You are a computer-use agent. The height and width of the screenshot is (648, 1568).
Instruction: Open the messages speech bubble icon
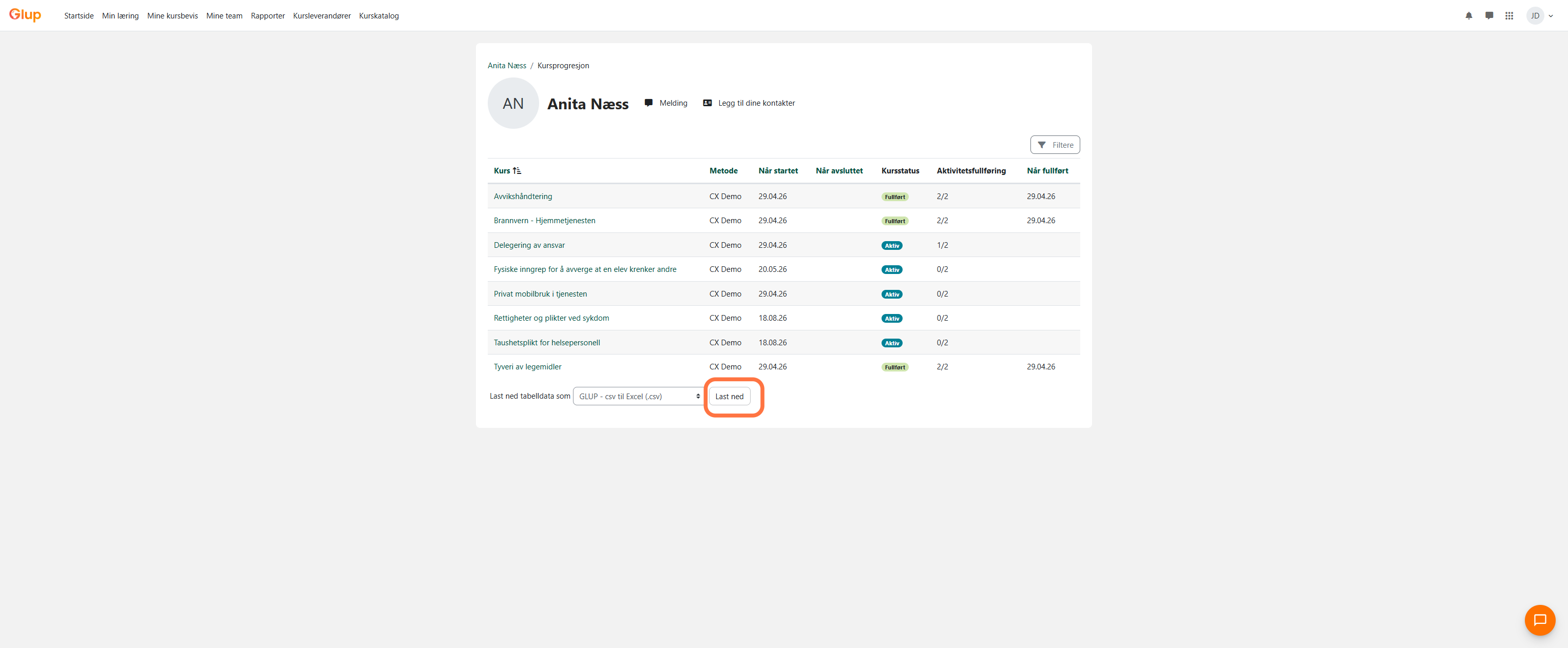[x=1489, y=16]
